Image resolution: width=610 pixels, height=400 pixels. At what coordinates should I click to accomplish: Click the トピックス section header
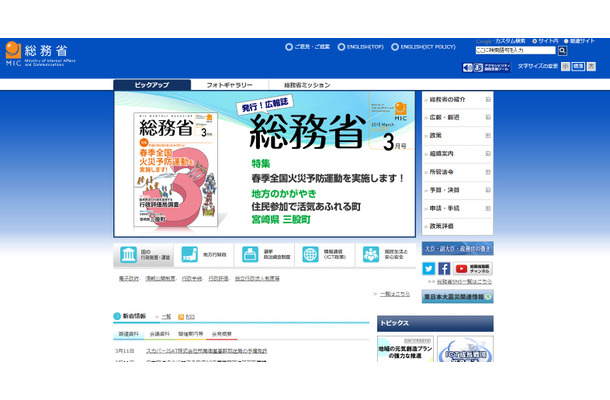tap(435, 323)
